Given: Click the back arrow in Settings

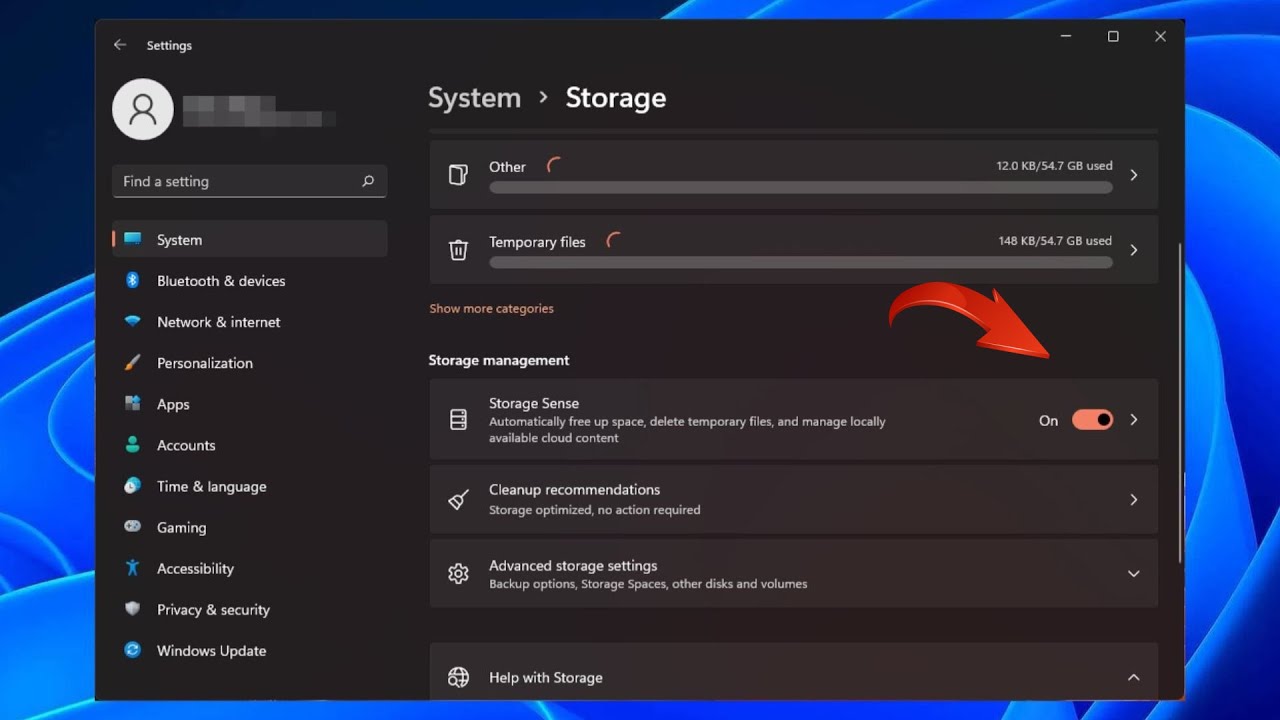Looking at the screenshot, I should 120,45.
